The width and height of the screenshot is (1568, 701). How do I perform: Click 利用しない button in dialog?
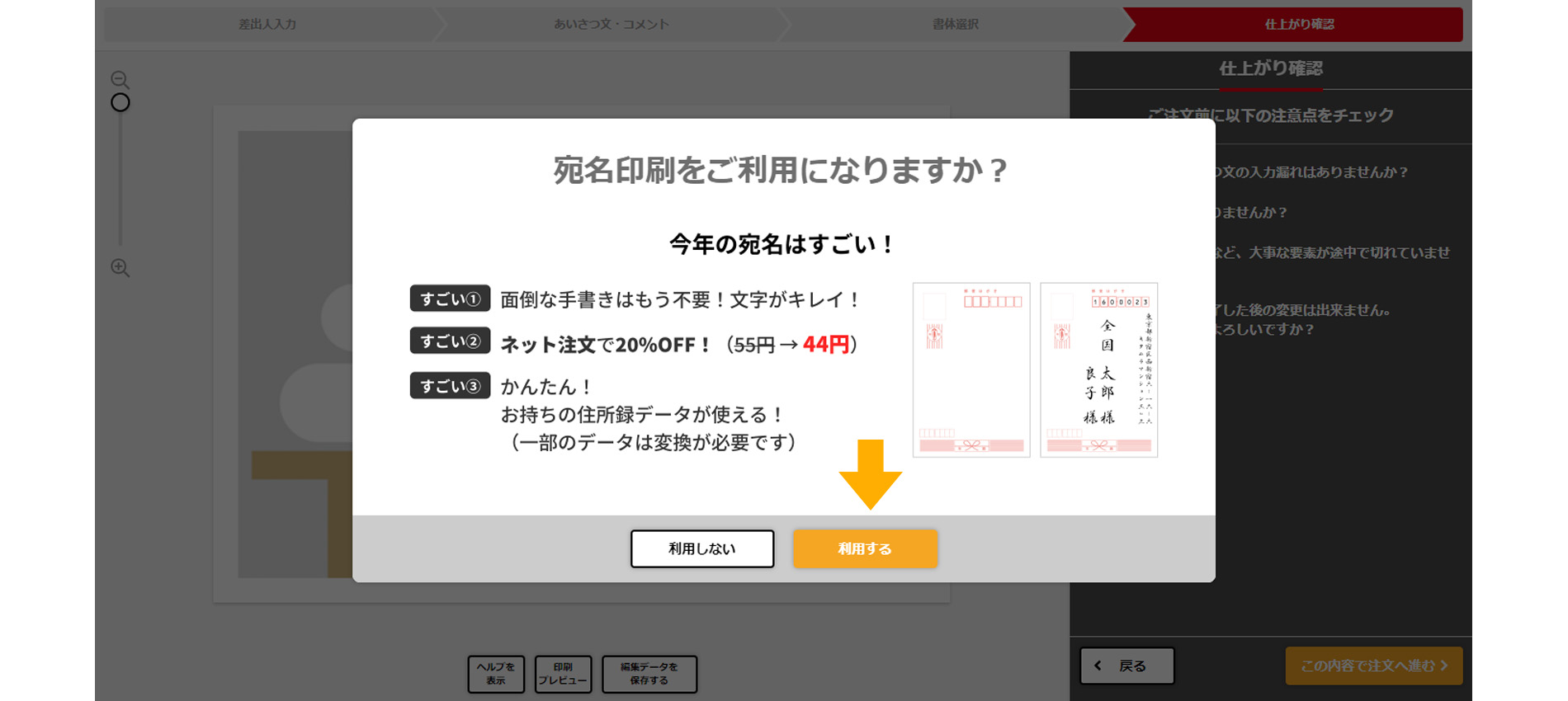702,548
